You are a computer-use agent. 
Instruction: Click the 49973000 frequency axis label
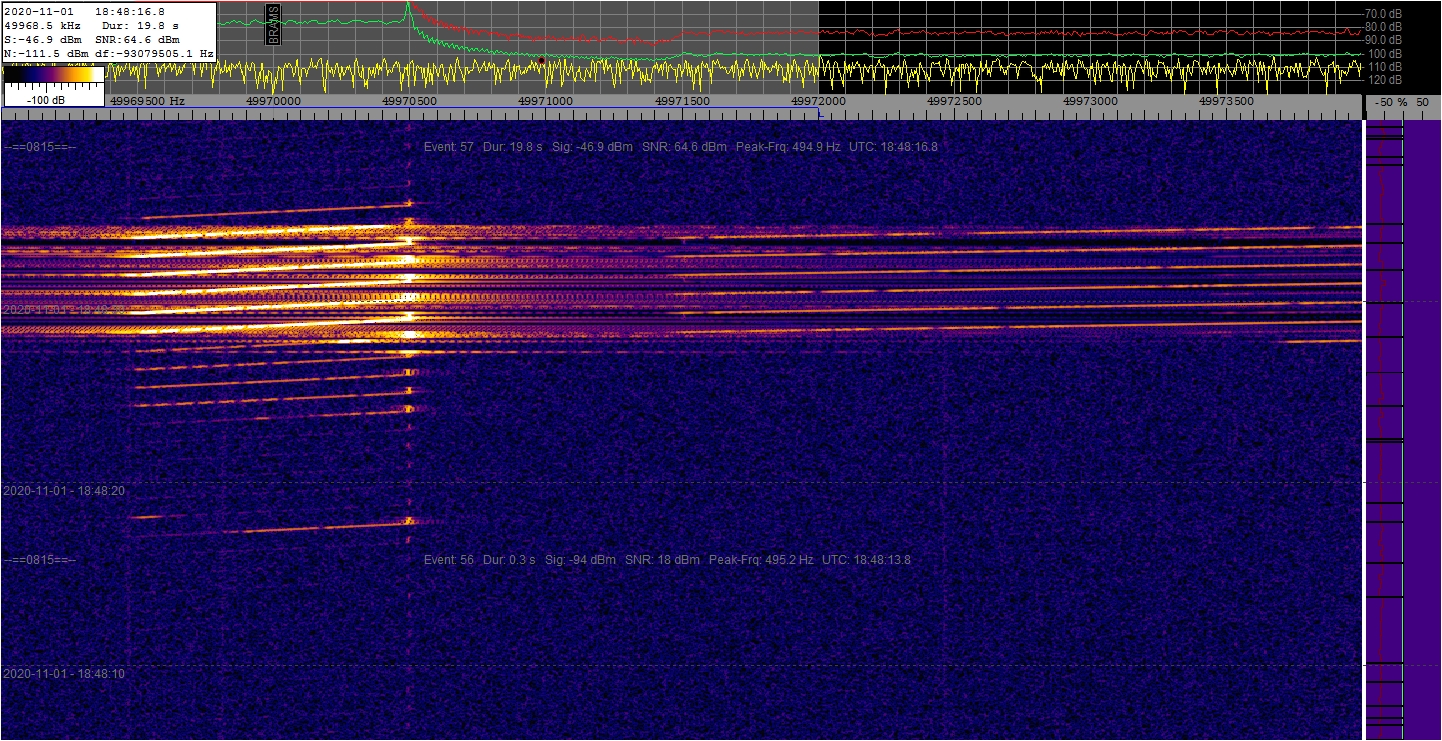click(1091, 101)
